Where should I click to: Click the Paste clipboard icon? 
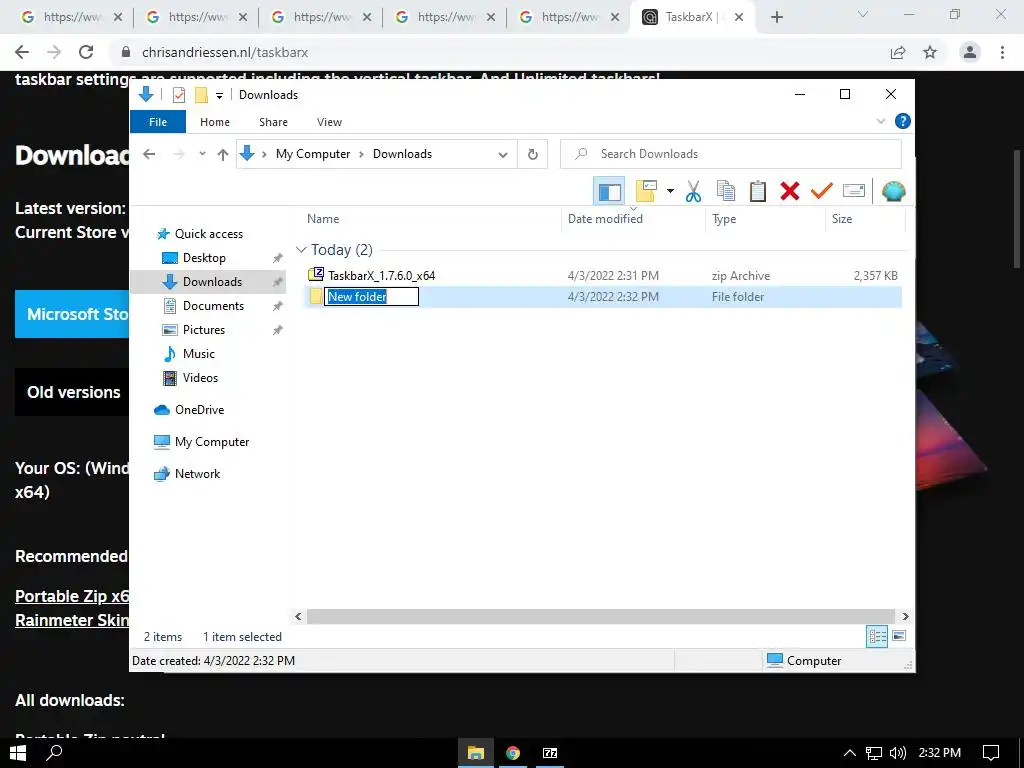pyautogui.click(x=758, y=191)
